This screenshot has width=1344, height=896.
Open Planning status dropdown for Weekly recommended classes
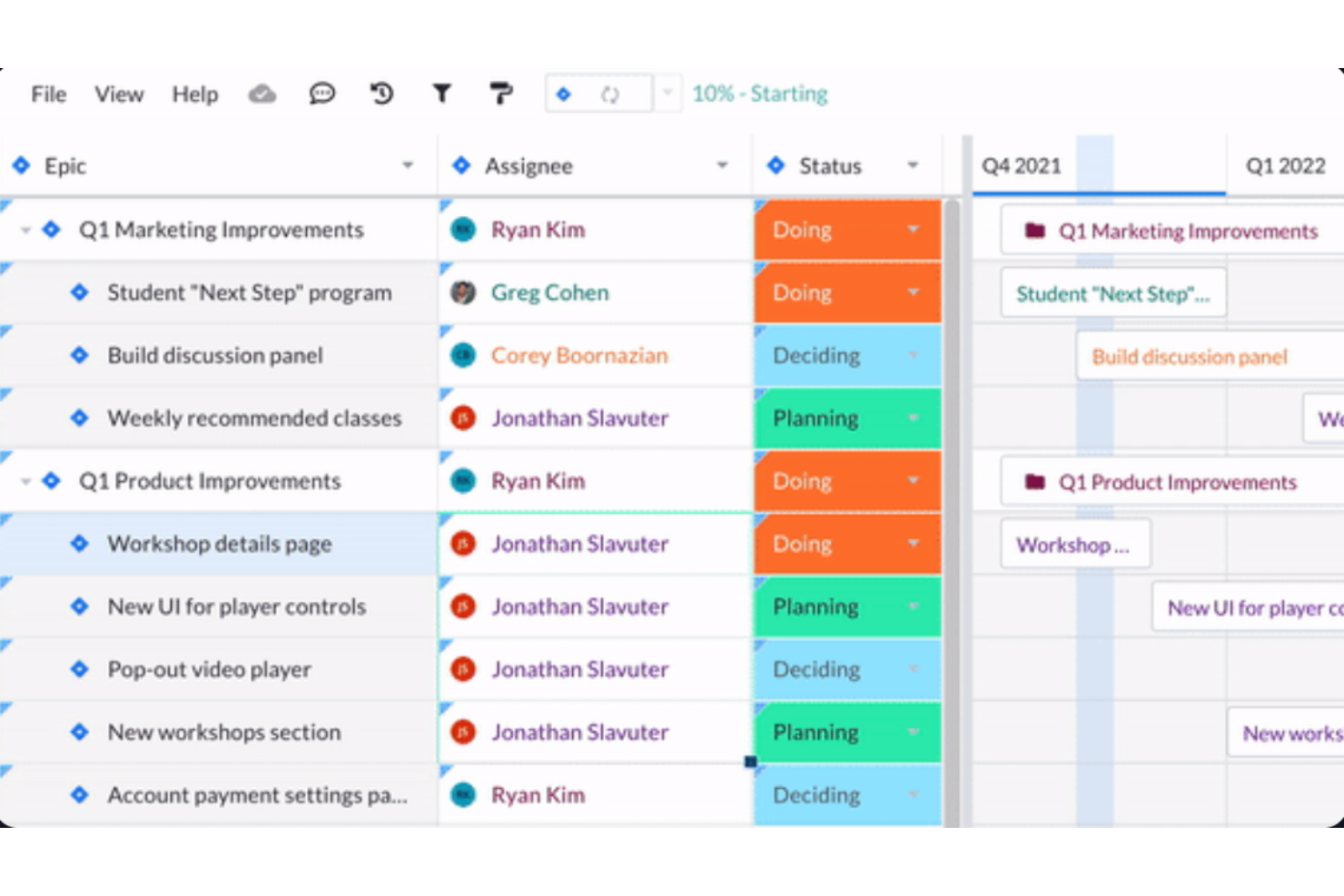point(914,418)
